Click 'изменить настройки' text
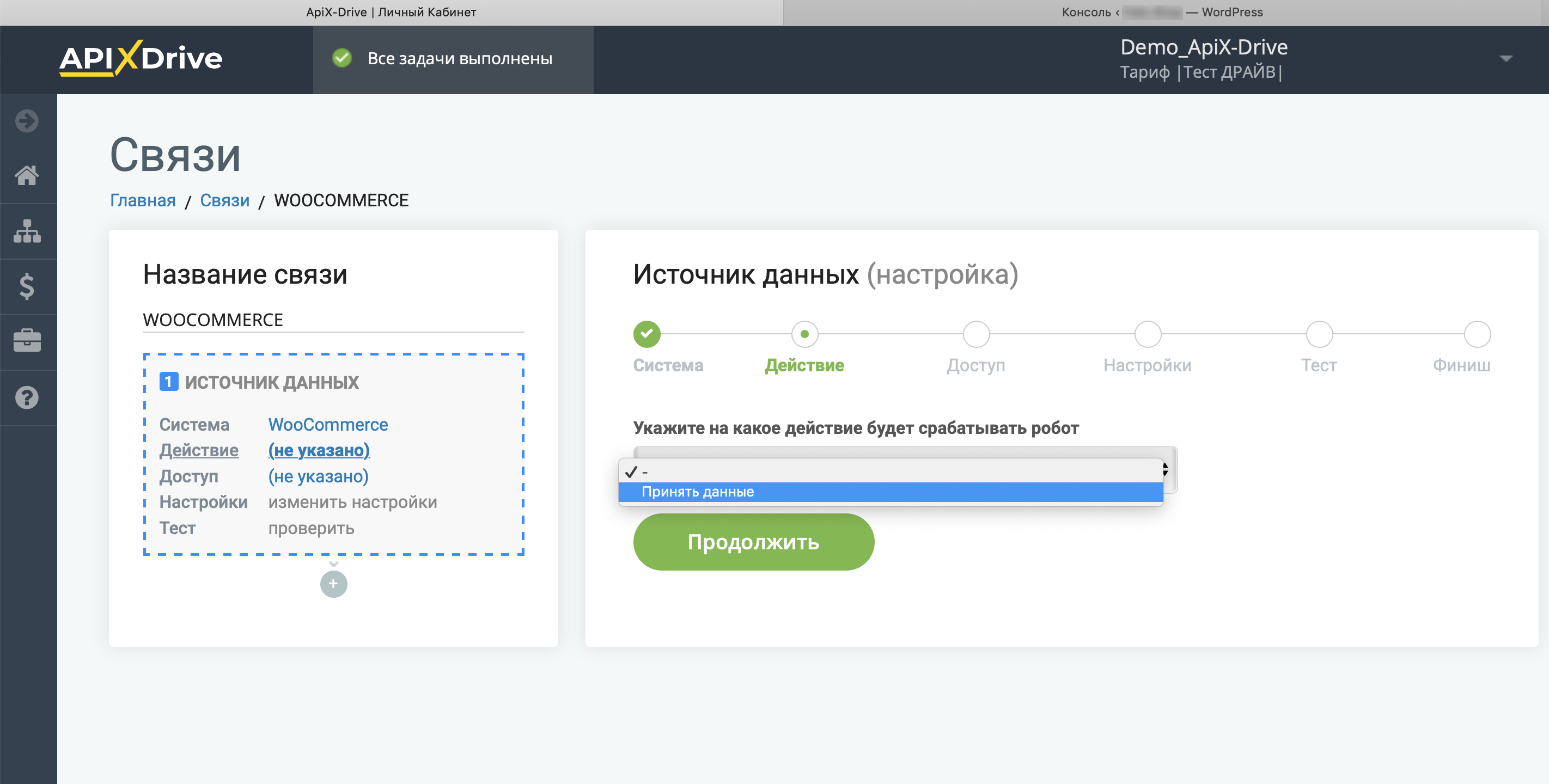 (x=352, y=502)
